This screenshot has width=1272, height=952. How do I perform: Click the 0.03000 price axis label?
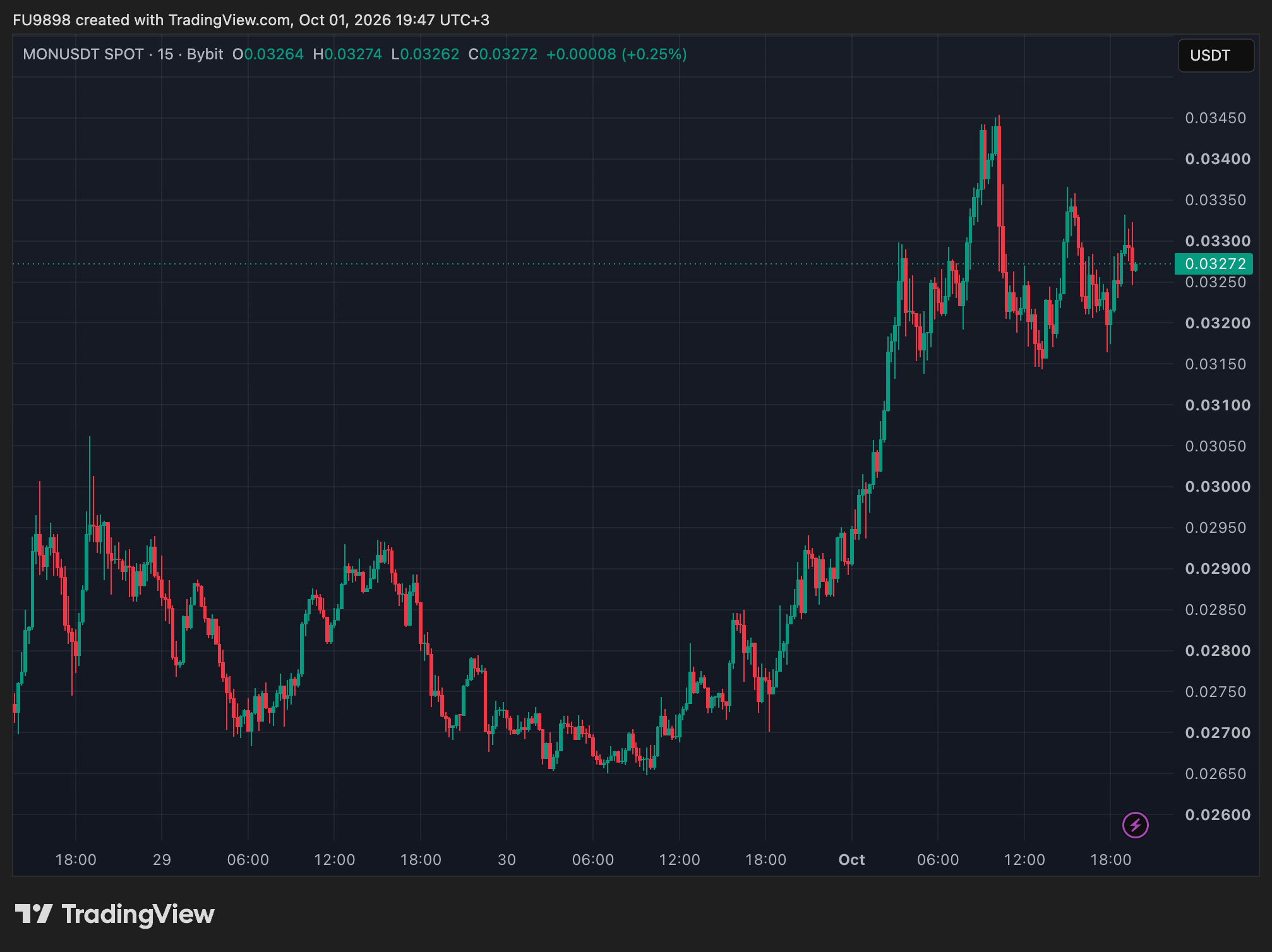point(1218,487)
